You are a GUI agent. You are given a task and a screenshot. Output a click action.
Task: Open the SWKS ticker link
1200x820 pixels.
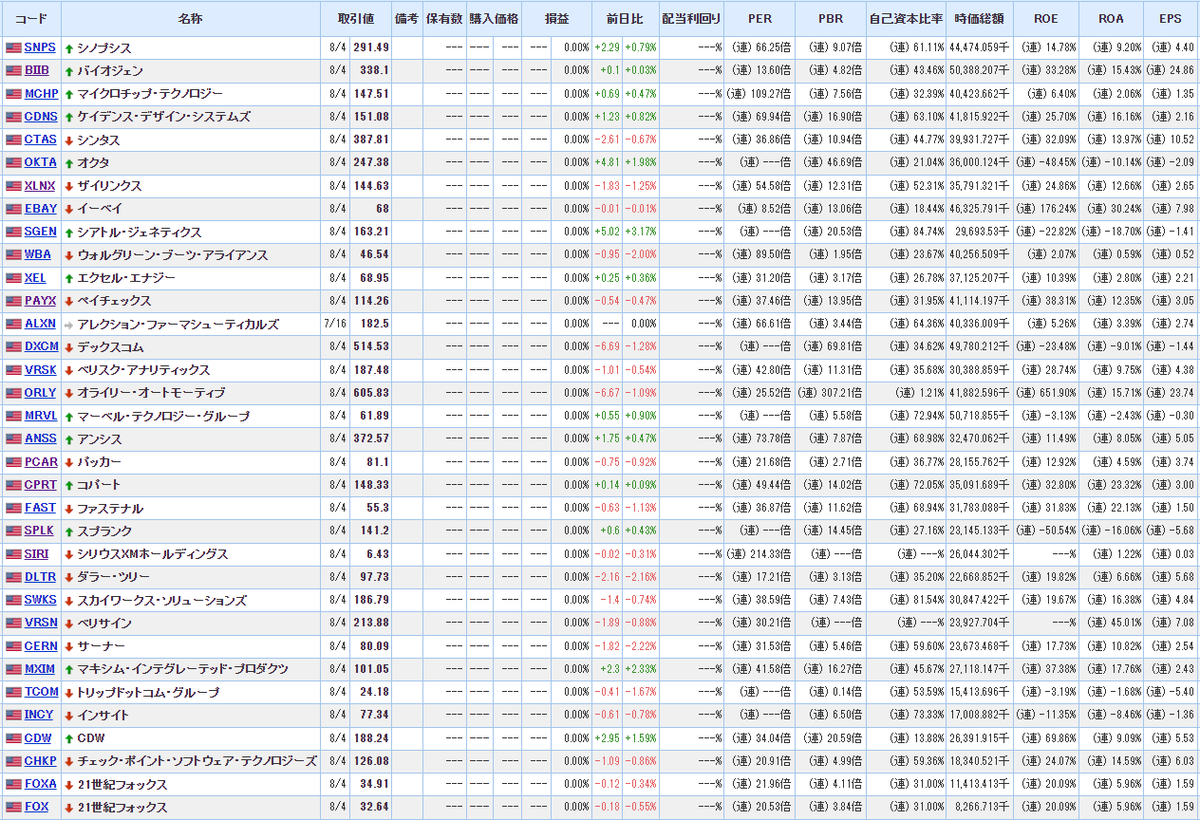41,600
